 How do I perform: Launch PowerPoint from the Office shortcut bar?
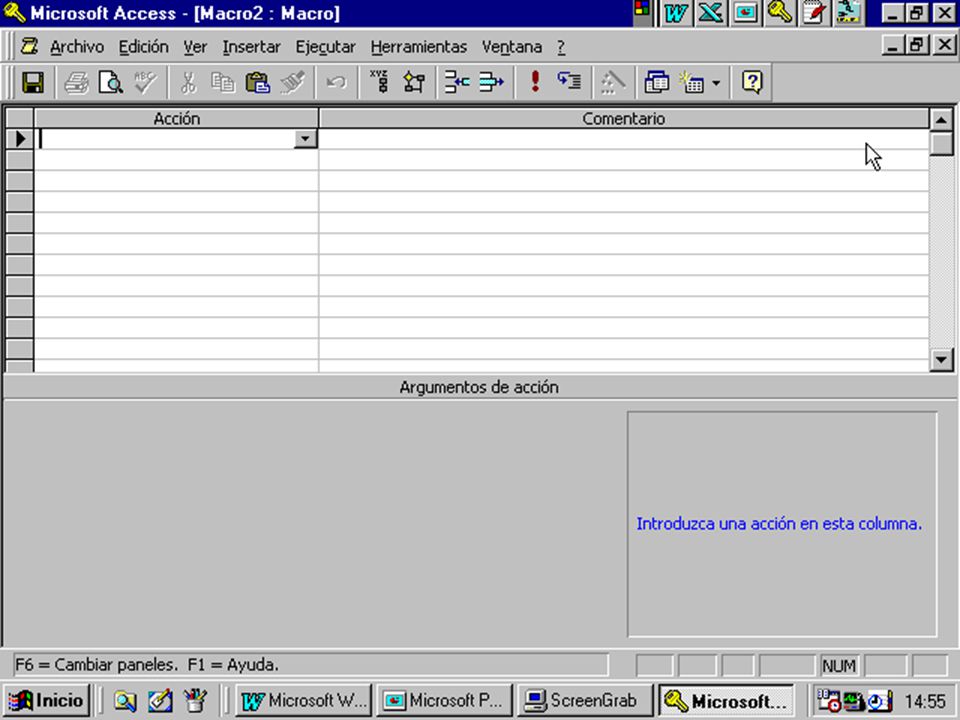click(x=745, y=13)
